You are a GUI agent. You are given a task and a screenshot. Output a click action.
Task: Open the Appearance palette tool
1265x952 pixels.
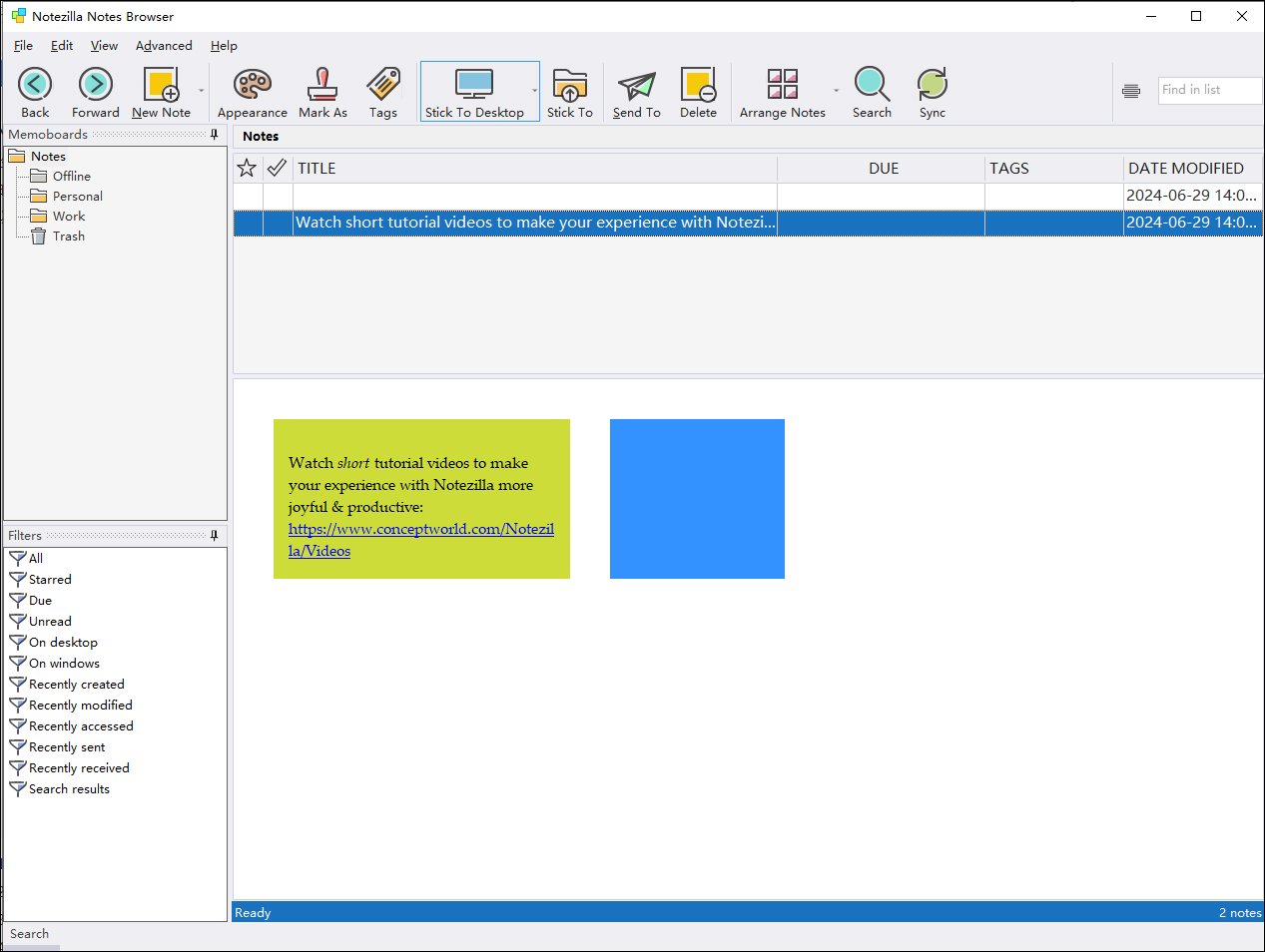(252, 86)
